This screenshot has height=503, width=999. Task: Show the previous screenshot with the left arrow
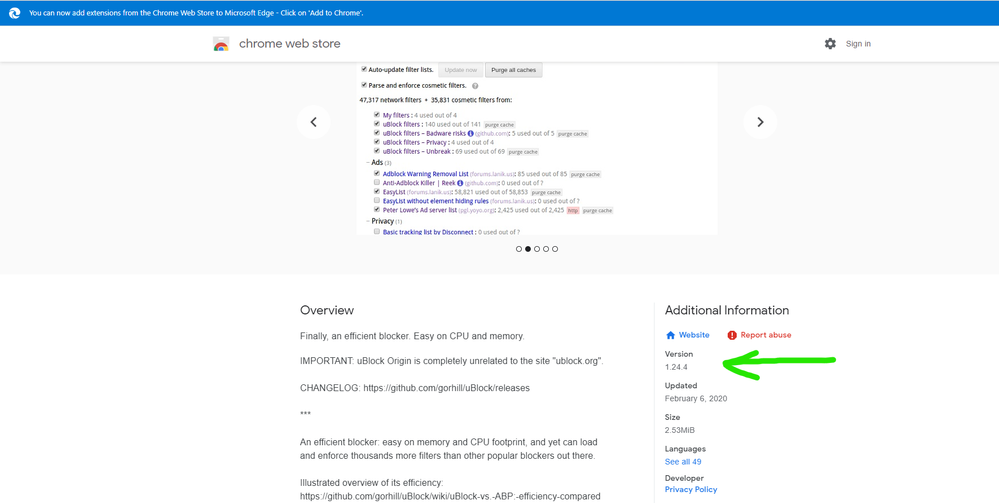pos(313,122)
